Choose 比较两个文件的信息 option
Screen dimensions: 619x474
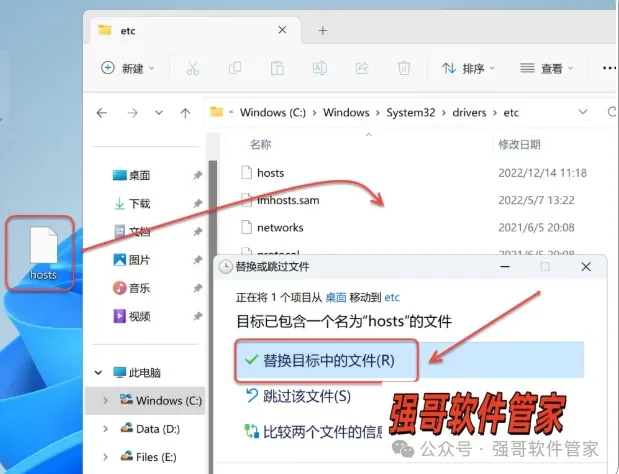coord(314,432)
